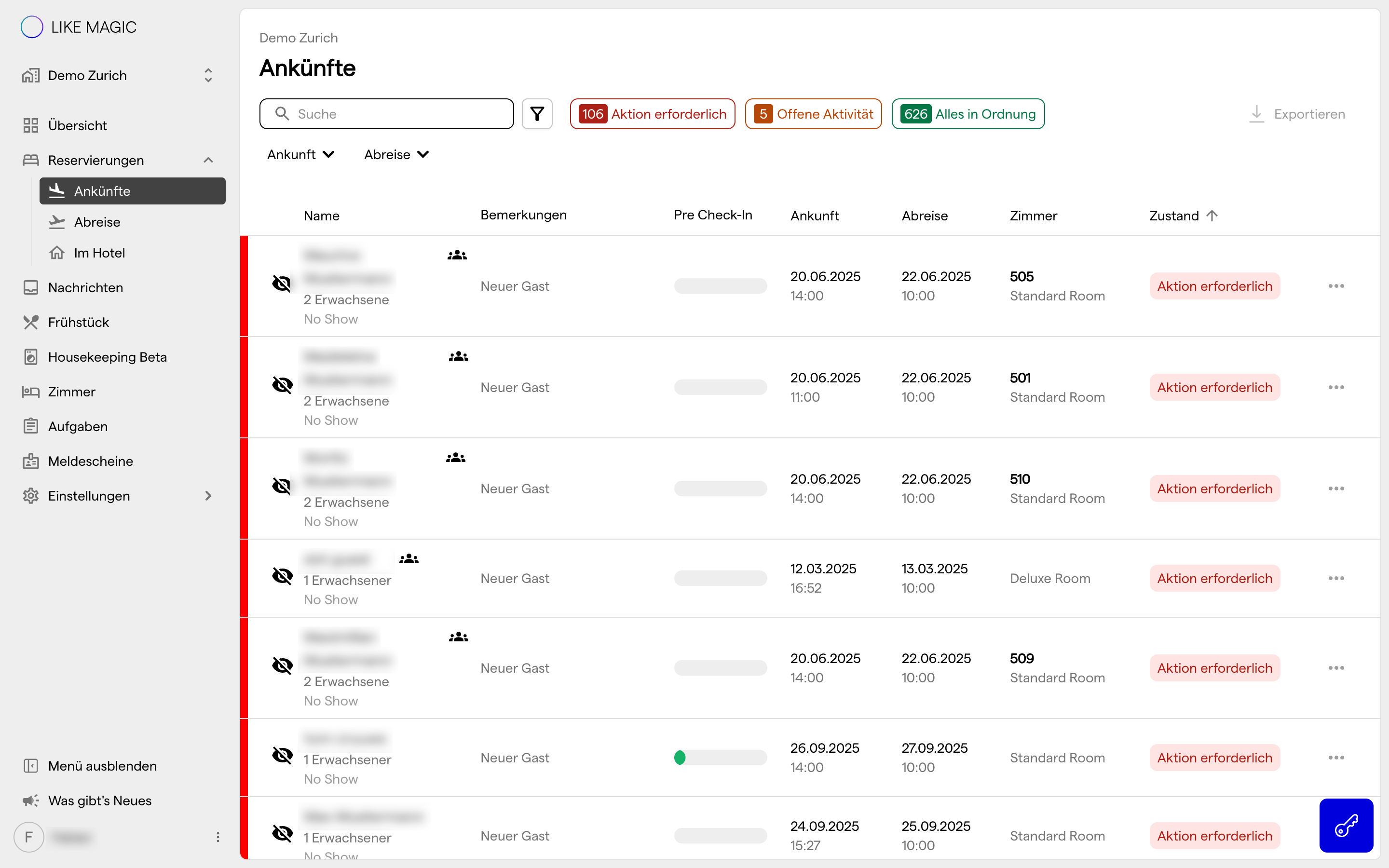
Task: Toggle hidden-eye icon in Deluxe Room row
Action: (x=282, y=575)
